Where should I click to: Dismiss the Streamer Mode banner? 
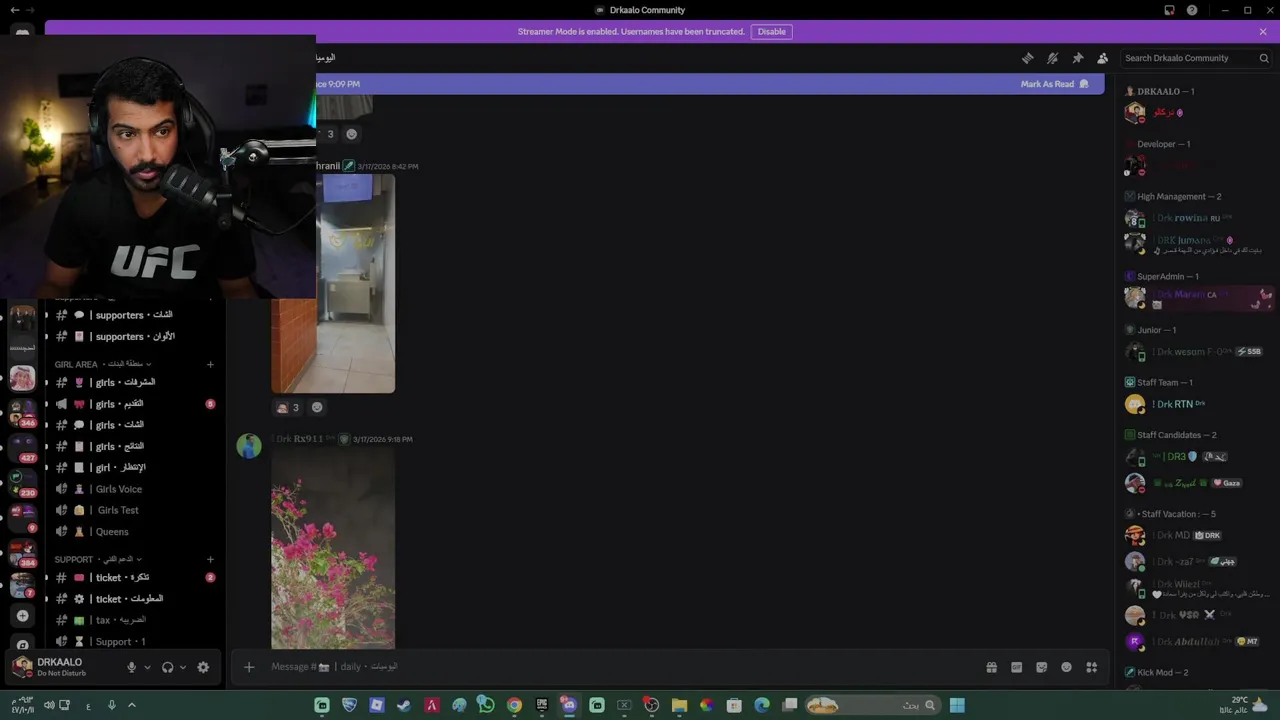tap(1263, 31)
